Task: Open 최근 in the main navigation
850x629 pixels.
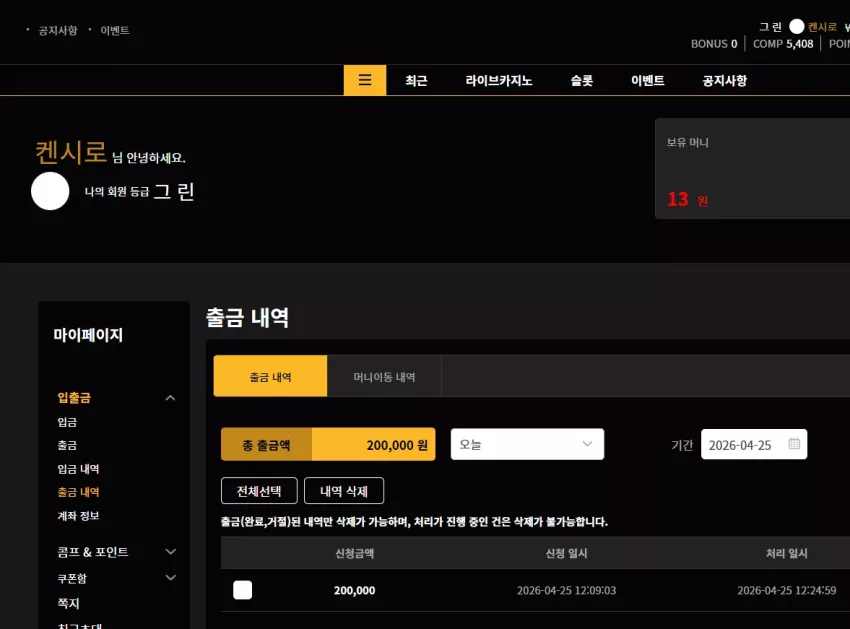Action: point(416,81)
